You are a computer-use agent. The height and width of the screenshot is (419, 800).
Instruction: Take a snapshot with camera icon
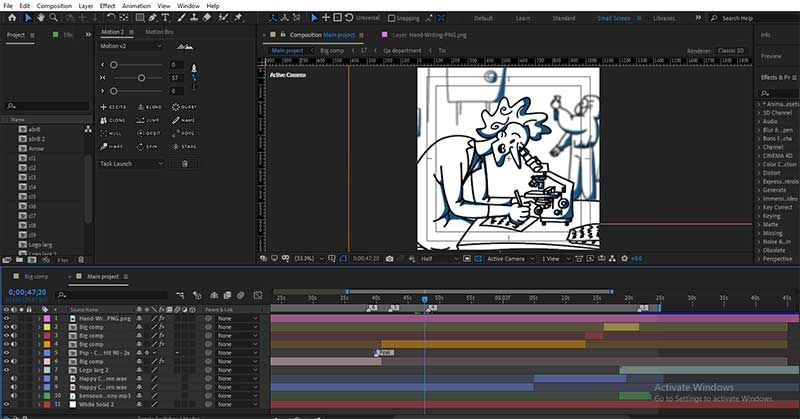[390, 259]
